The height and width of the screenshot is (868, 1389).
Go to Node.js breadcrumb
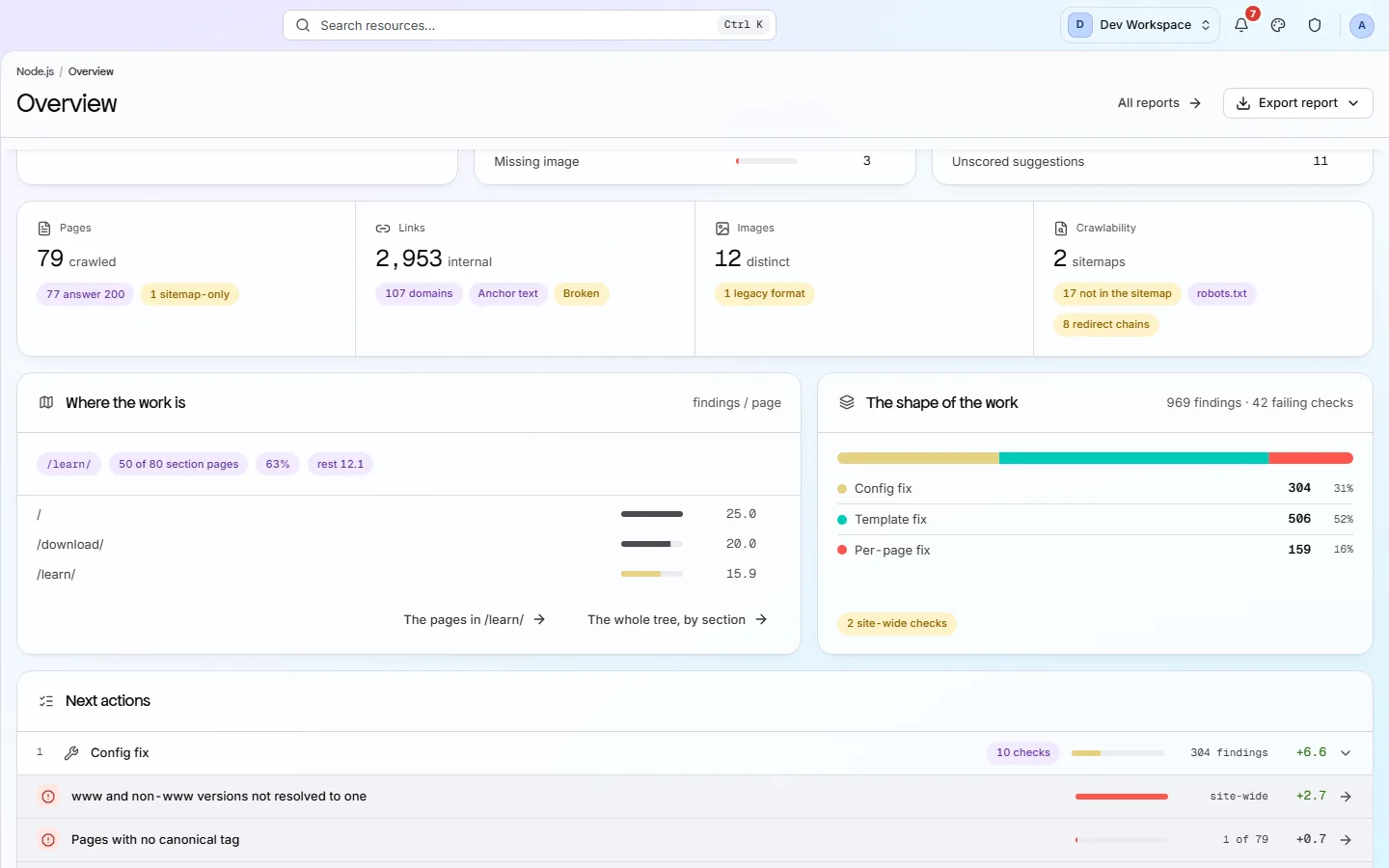pyautogui.click(x=35, y=71)
